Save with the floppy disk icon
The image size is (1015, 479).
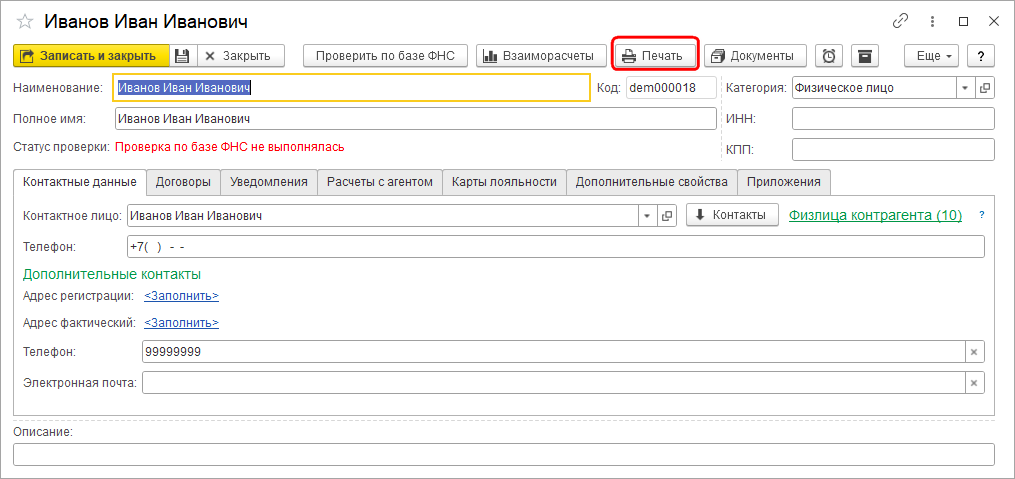click(183, 56)
